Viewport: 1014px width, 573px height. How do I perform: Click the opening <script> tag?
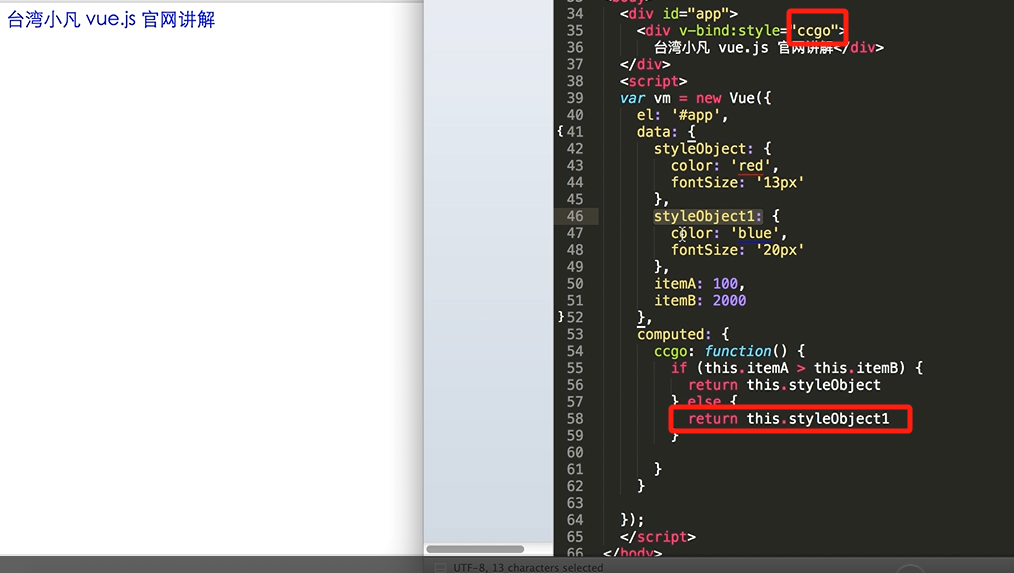(653, 81)
